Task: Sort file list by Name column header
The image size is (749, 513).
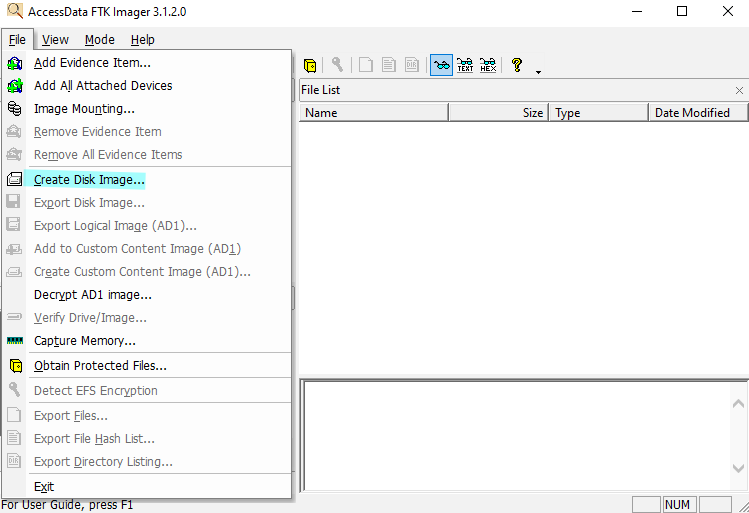Action: [373, 113]
